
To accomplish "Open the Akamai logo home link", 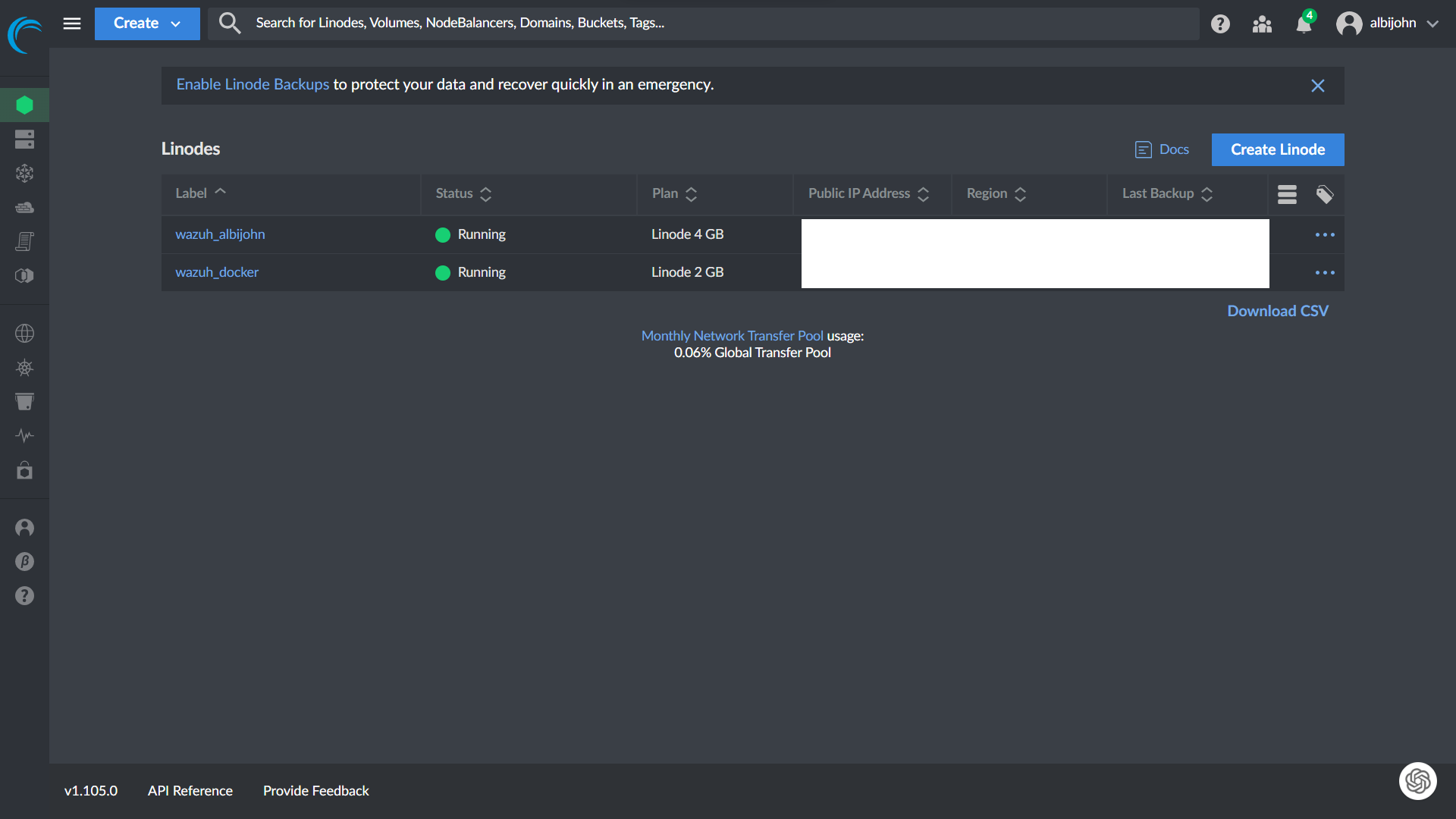I will (25, 35).
